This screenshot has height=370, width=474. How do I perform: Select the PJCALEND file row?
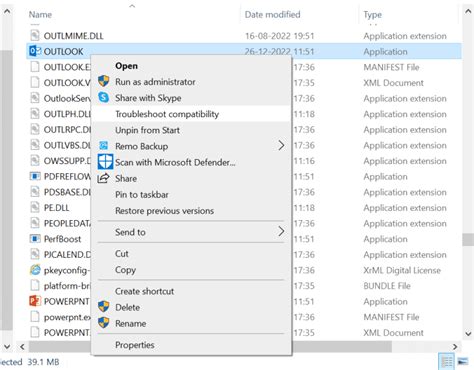(244, 255)
